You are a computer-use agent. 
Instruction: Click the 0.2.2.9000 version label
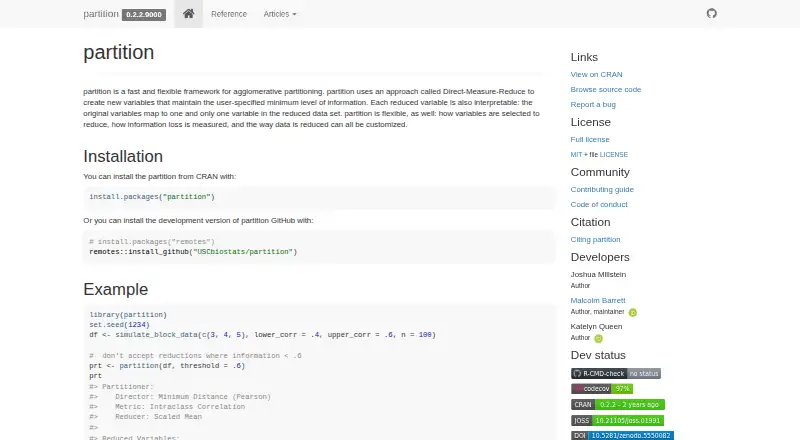click(x=144, y=15)
